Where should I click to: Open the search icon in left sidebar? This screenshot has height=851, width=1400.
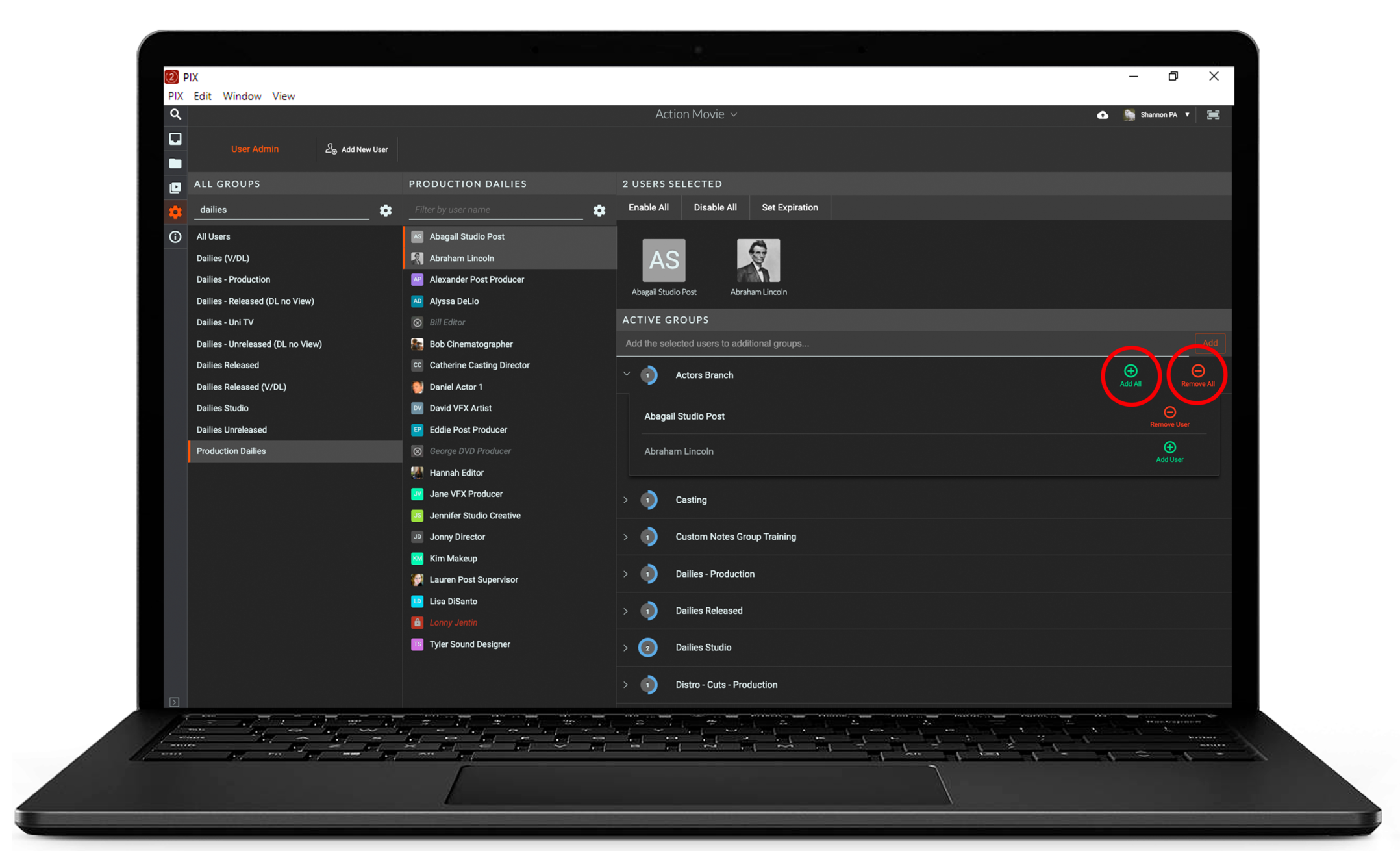[x=175, y=114]
